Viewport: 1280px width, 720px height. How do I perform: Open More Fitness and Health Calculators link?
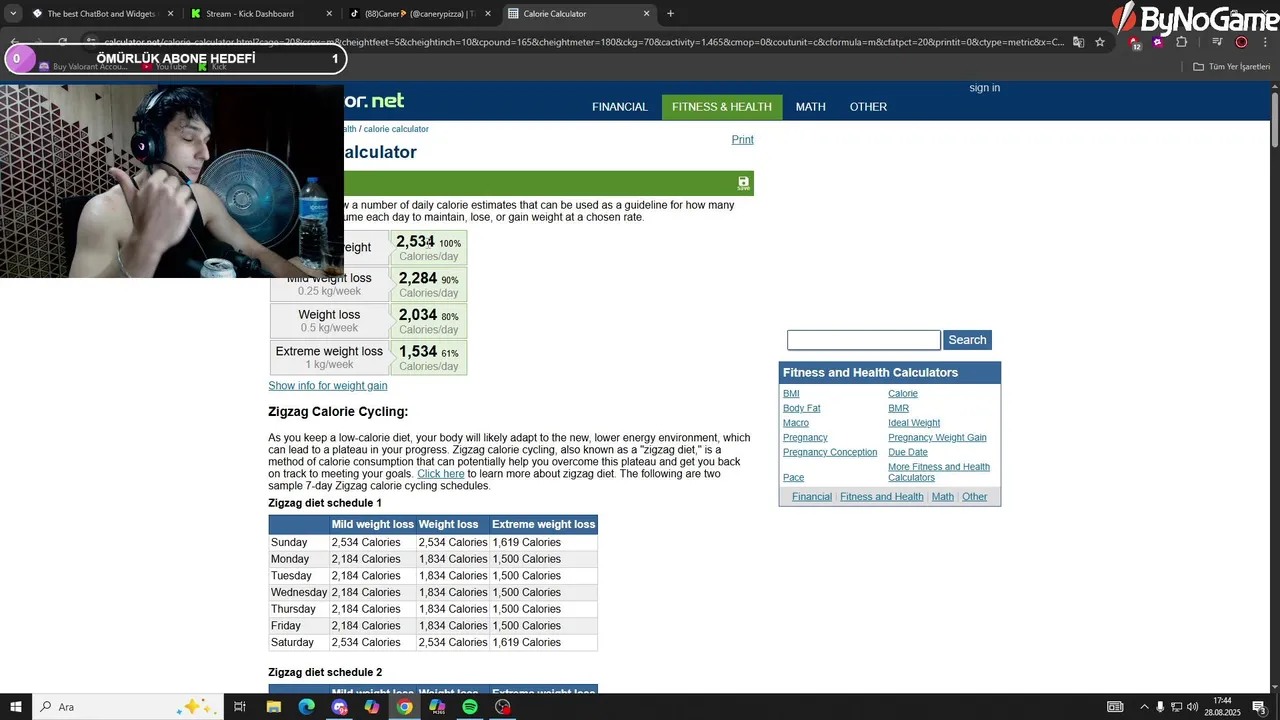point(938,472)
